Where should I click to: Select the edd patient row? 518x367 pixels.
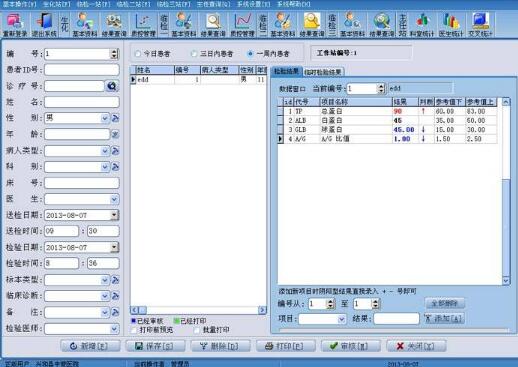coord(199,80)
